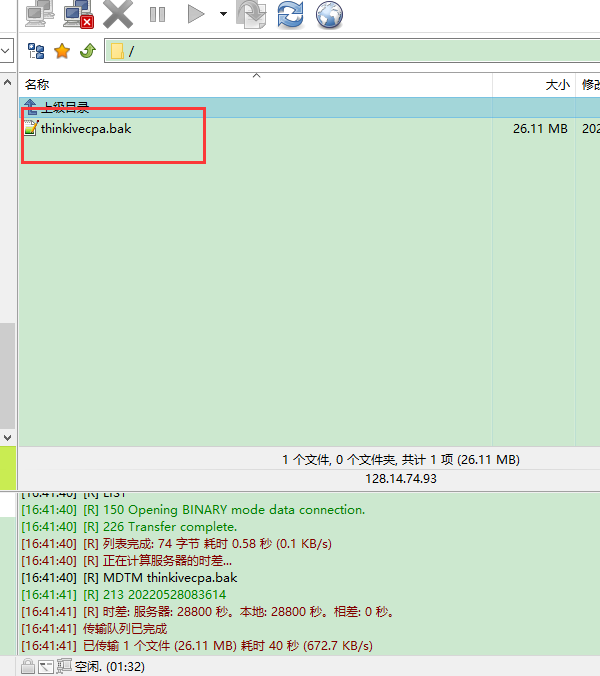Click the server address 128.14.74.93
The image size is (600, 676).
click(401, 478)
